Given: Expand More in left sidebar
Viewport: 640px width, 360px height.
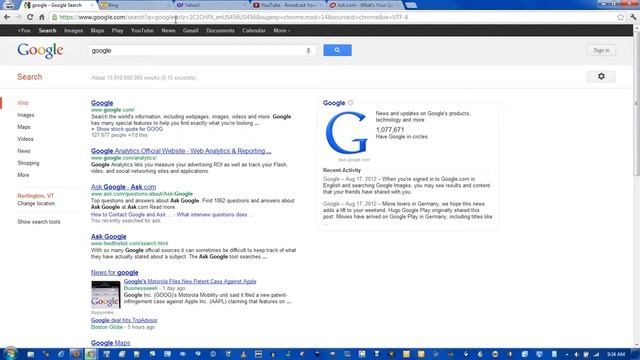Looking at the screenshot, I should 23,175.
